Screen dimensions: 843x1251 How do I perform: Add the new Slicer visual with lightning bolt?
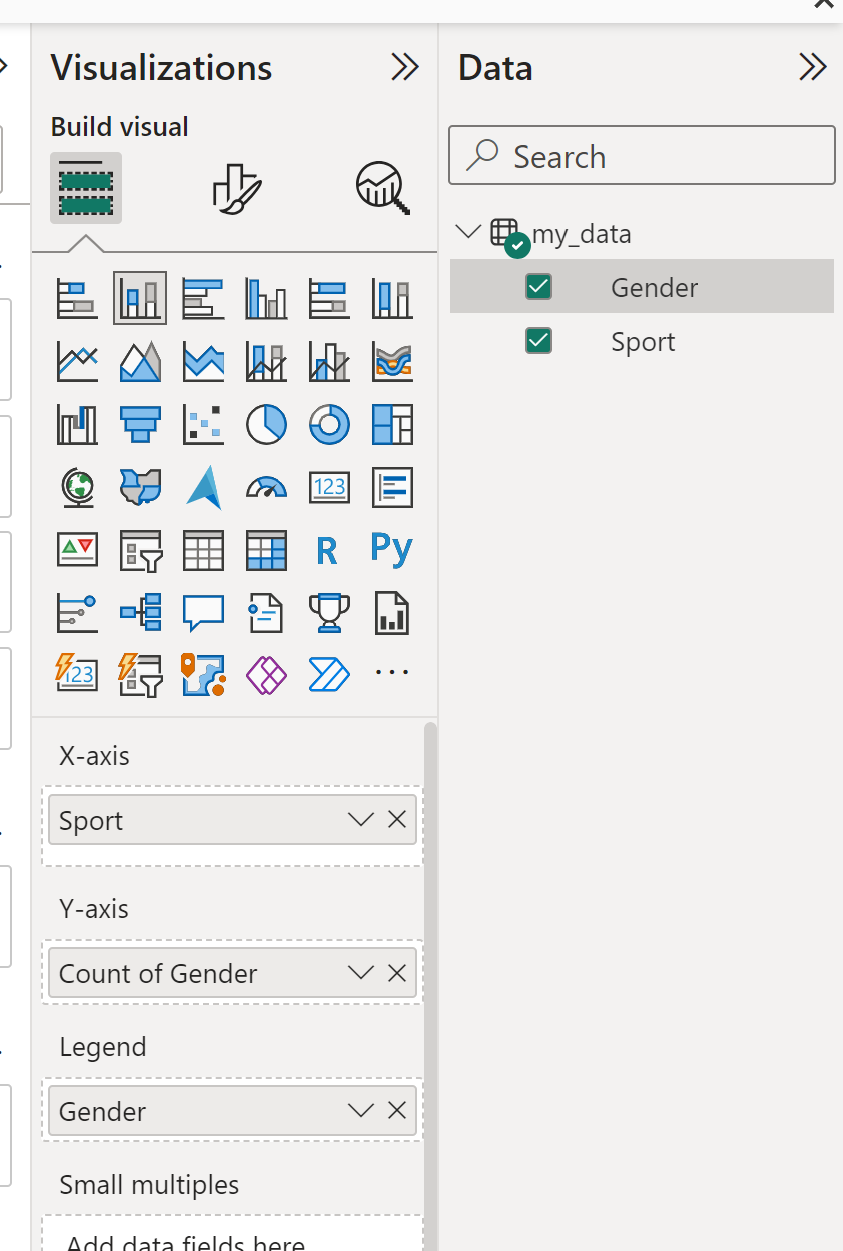point(140,674)
